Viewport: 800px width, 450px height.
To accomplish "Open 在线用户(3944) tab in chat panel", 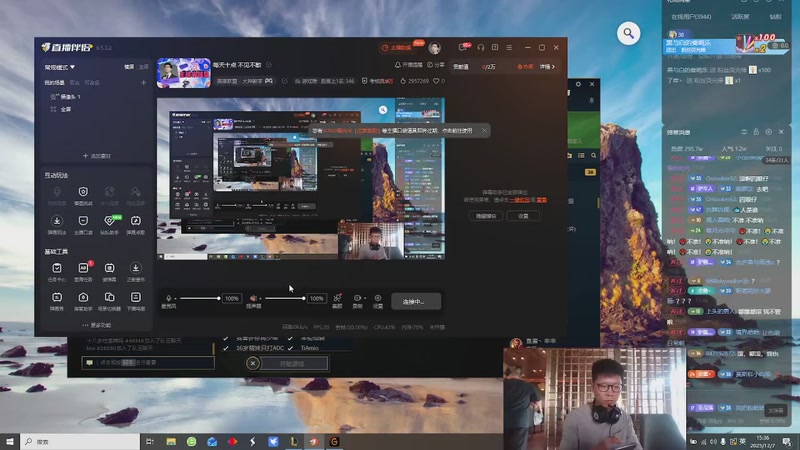I will (x=691, y=17).
